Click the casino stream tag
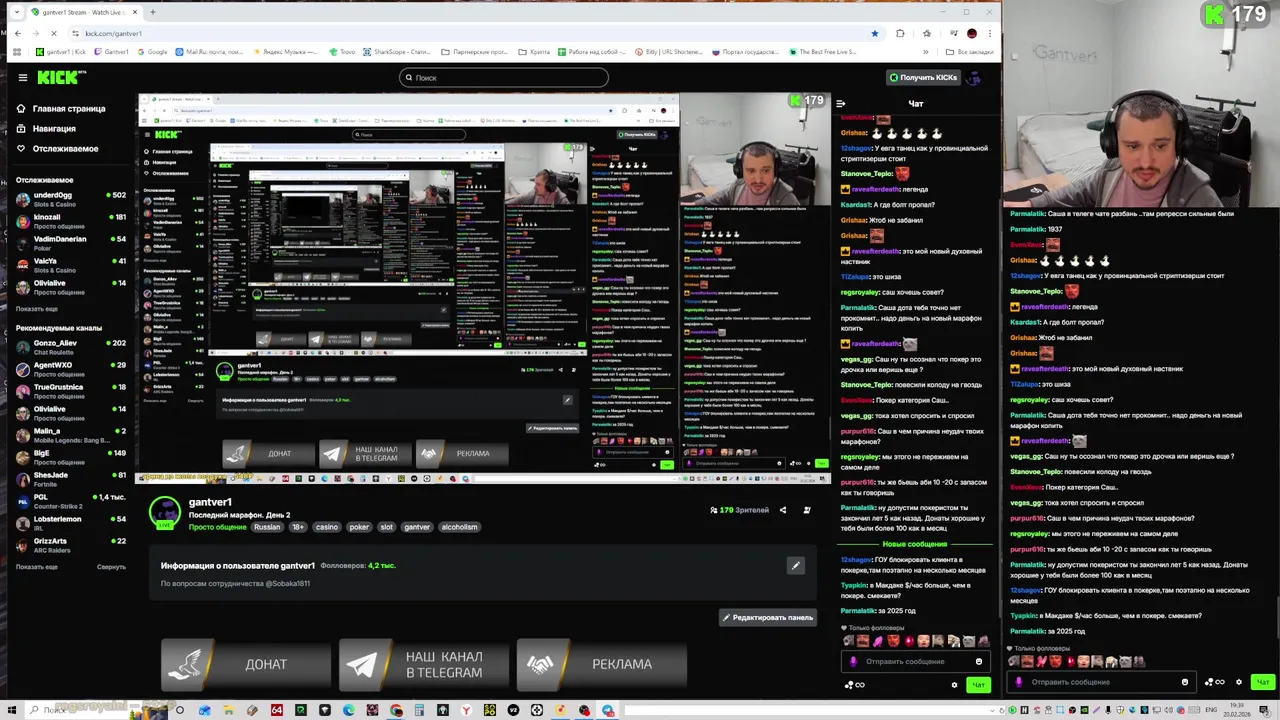This screenshot has width=1280, height=720. [327, 527]
